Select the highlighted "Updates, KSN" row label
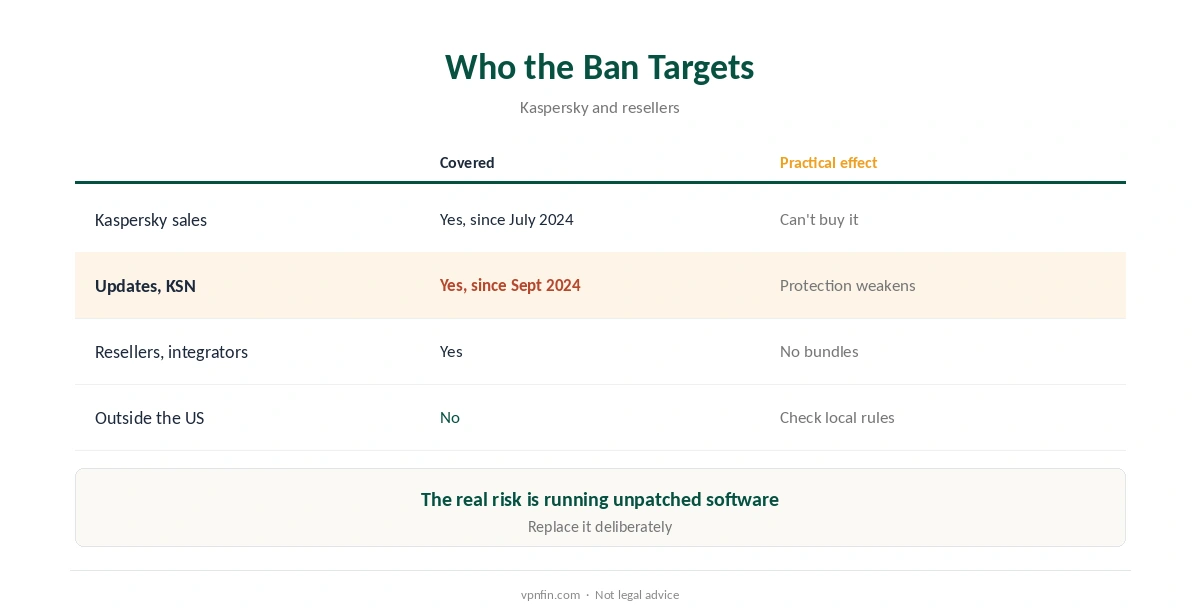 145,286
